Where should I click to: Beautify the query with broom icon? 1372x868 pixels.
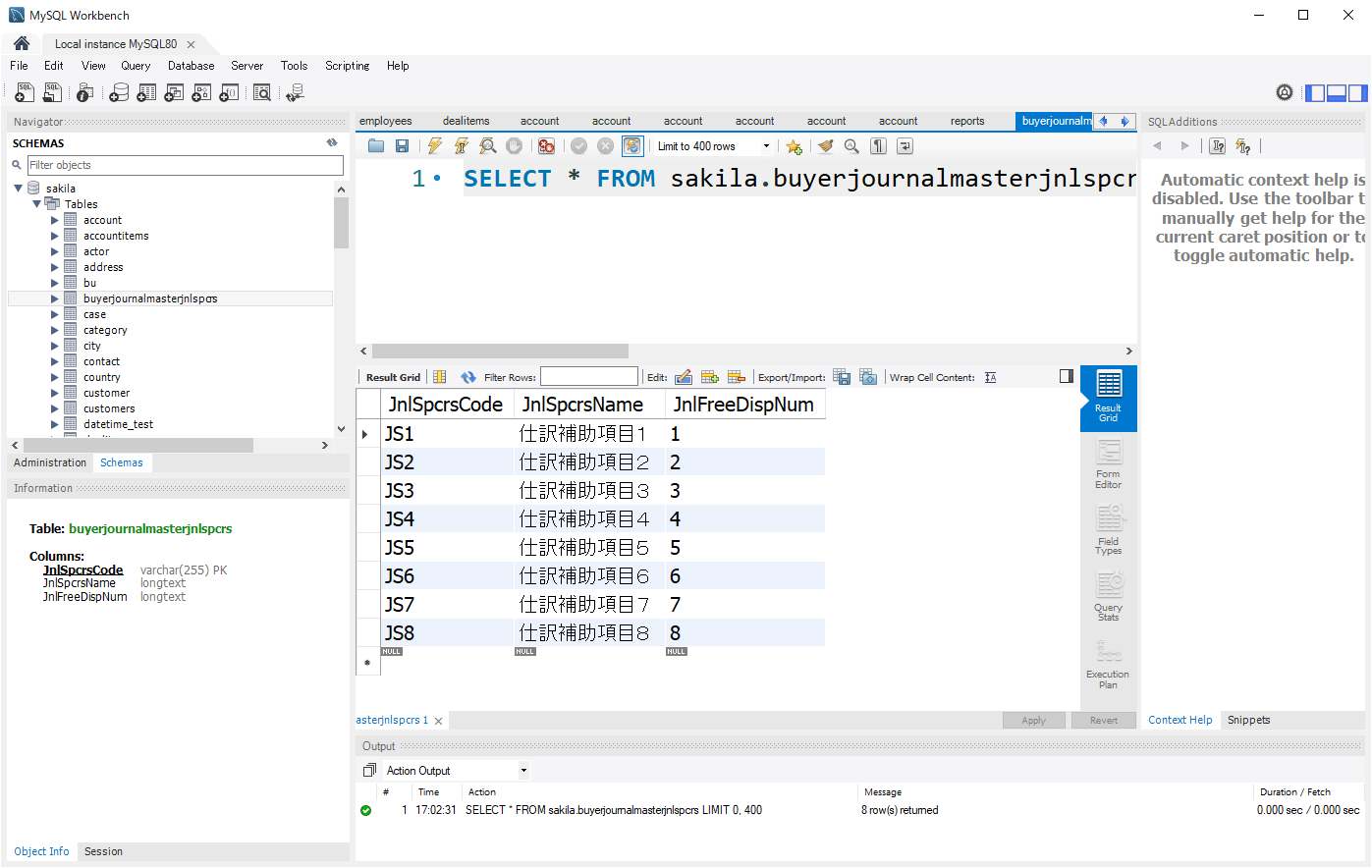[825, 146]
